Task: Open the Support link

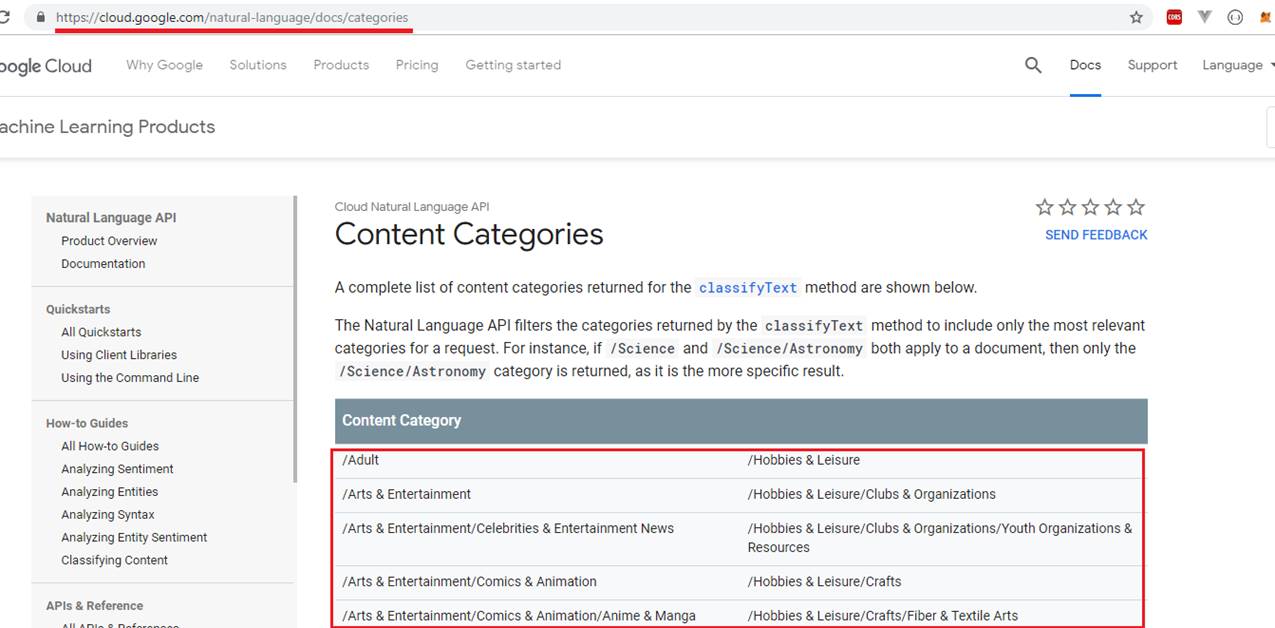Action: [1152, 65]
